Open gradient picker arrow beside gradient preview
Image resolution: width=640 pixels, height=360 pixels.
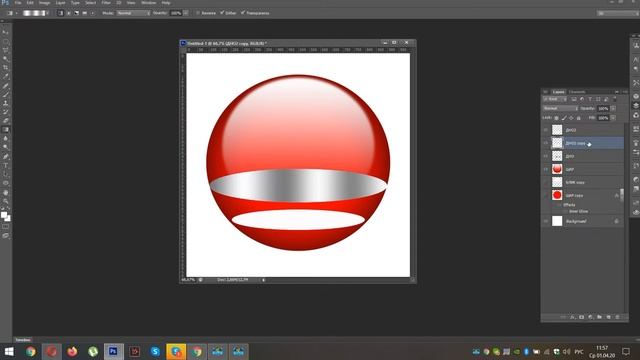48,13
